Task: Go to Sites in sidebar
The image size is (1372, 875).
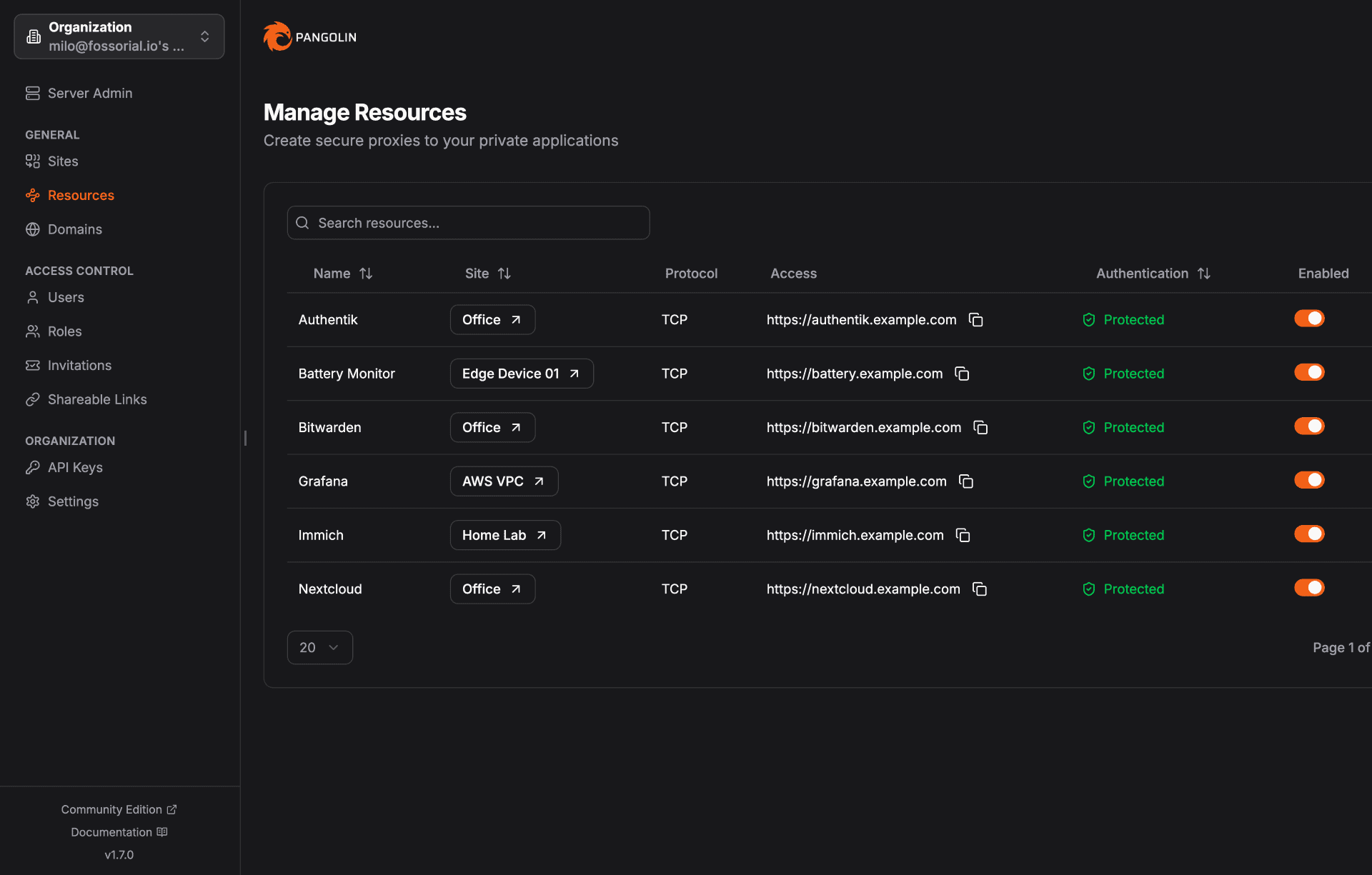Action: click(x=63, y=161)
